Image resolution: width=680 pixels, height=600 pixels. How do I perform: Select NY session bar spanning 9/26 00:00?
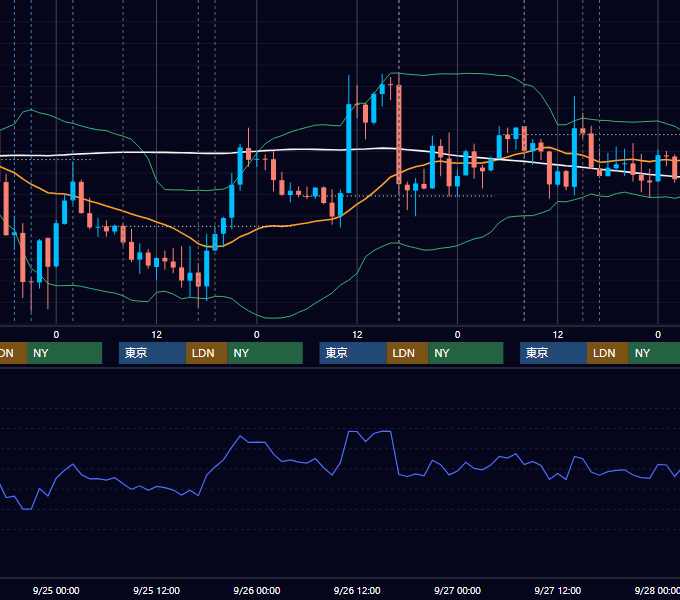click(265, 353)
